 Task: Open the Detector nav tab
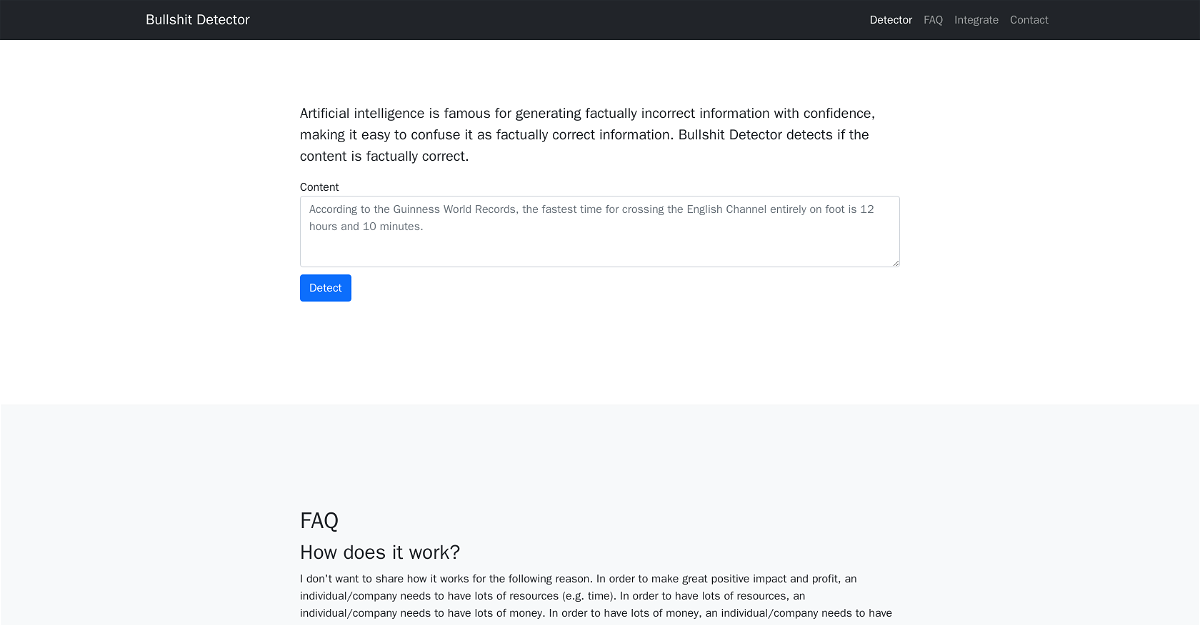pyautogui.click(x=890, y=20)
